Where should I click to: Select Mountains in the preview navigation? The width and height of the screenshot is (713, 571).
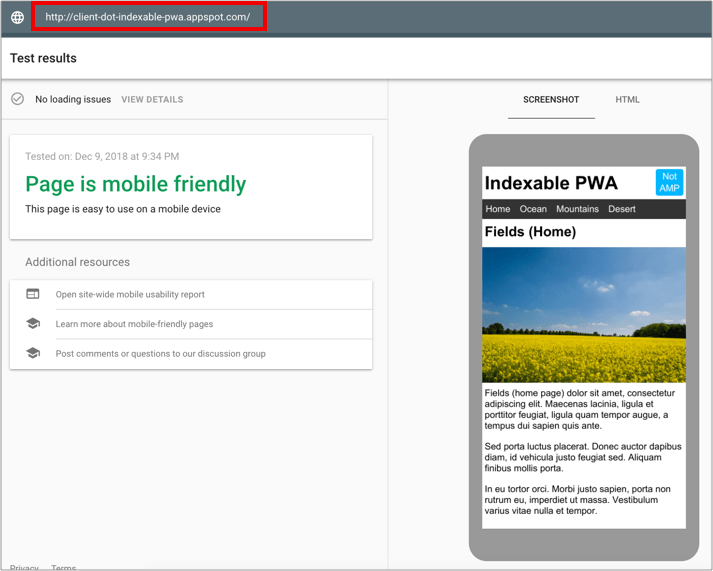(x=577, y=209)
